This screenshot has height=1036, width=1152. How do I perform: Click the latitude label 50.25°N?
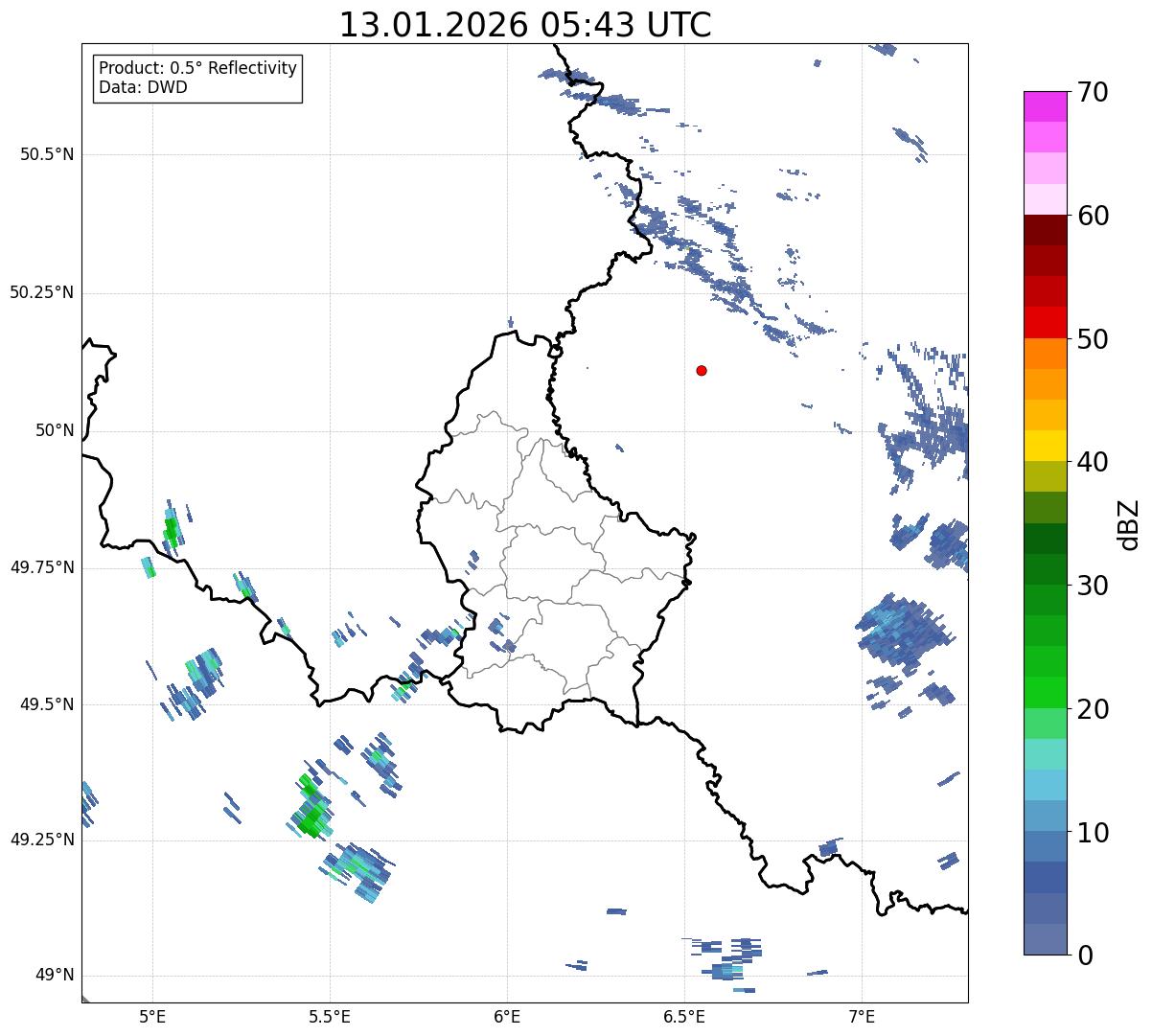pyautogui.click(x=42, y=292)
